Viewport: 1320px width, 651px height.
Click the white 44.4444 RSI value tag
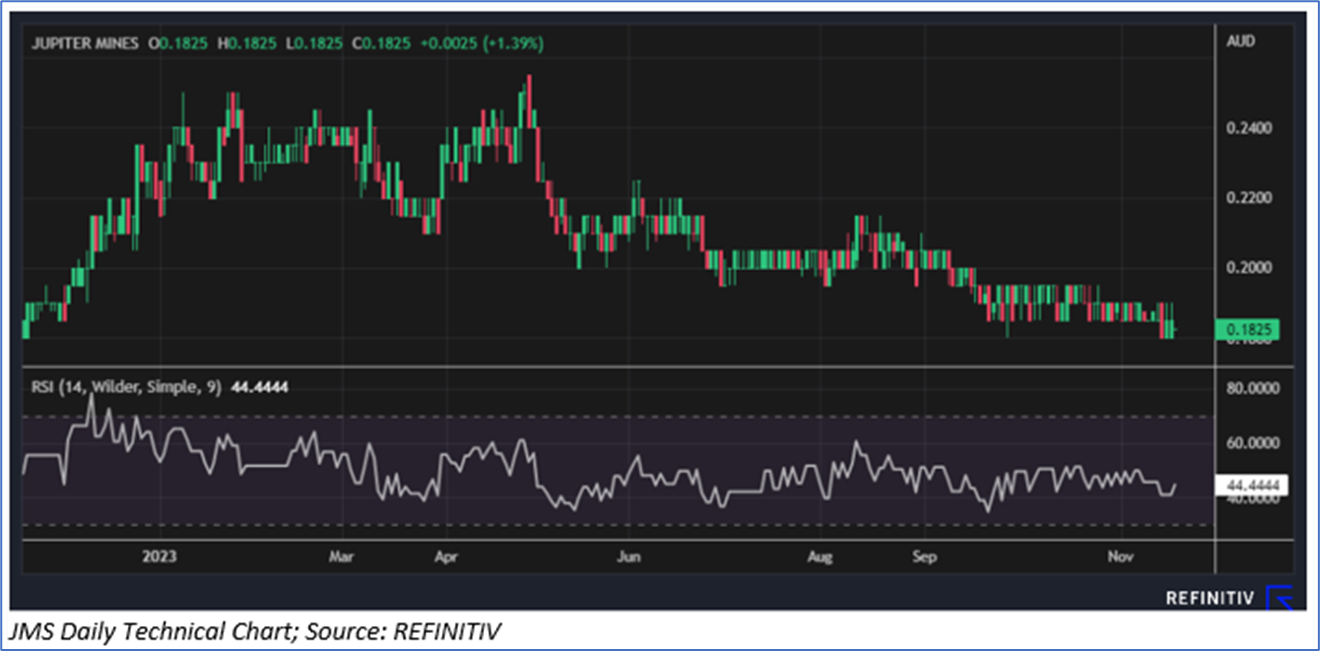click(x=1252, y=486)
